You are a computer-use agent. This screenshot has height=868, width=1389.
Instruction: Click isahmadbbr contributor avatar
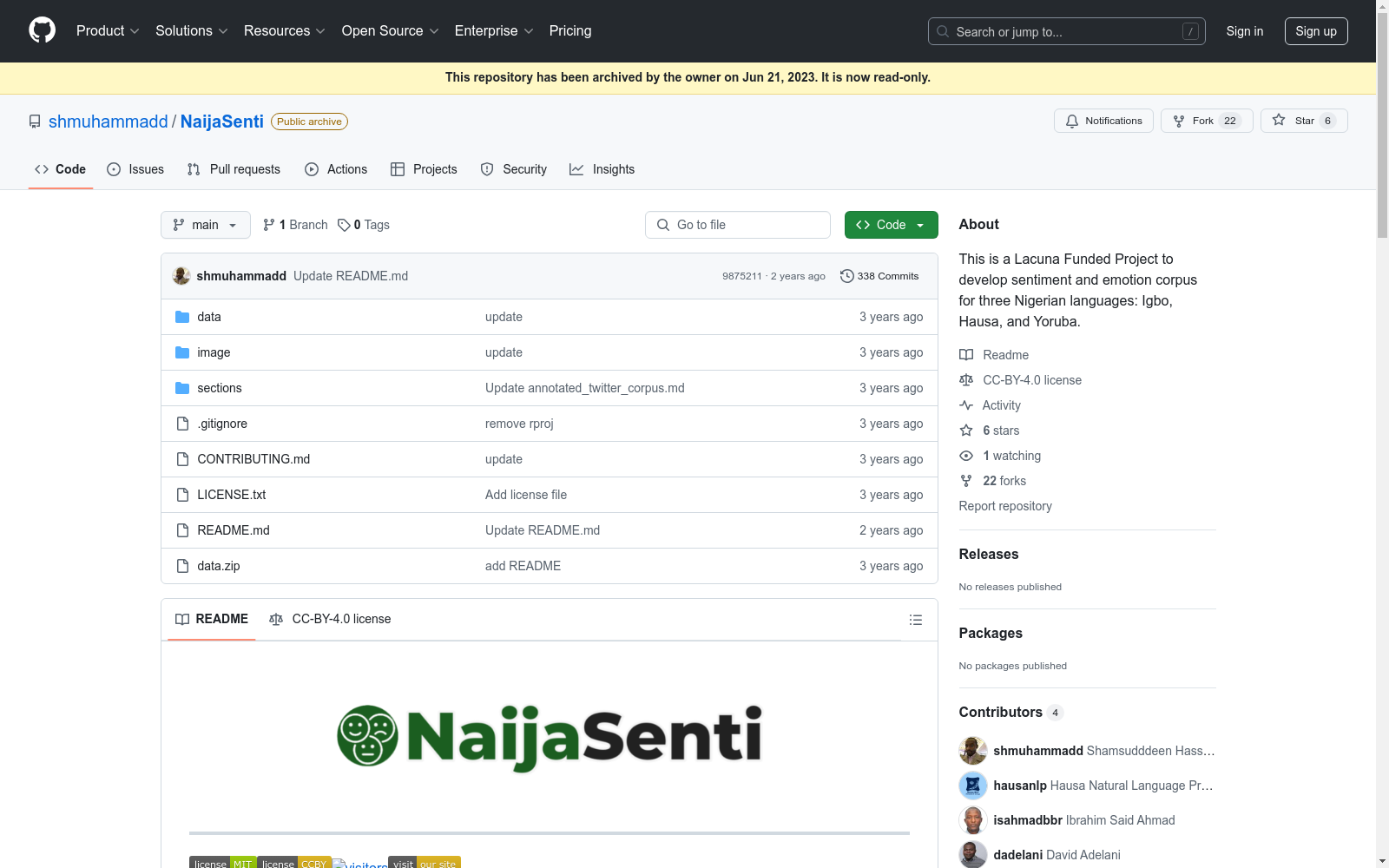coord(973,820)
